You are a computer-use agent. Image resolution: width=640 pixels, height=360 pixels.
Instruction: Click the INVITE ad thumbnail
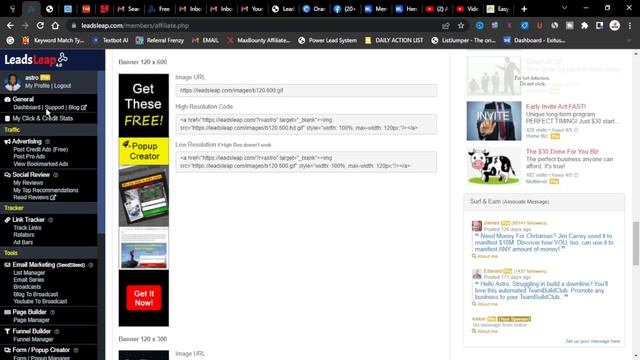click(x=494, y=121)
